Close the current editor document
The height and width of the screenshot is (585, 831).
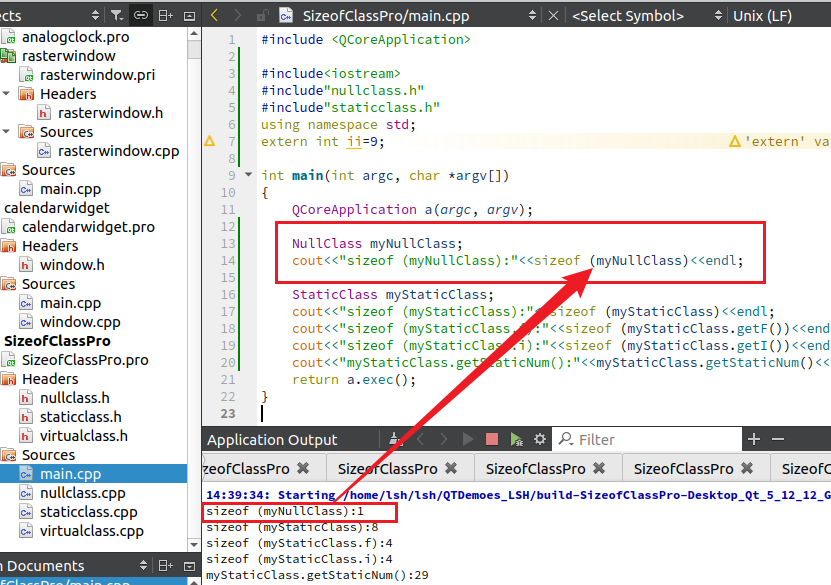click(553, 16)
